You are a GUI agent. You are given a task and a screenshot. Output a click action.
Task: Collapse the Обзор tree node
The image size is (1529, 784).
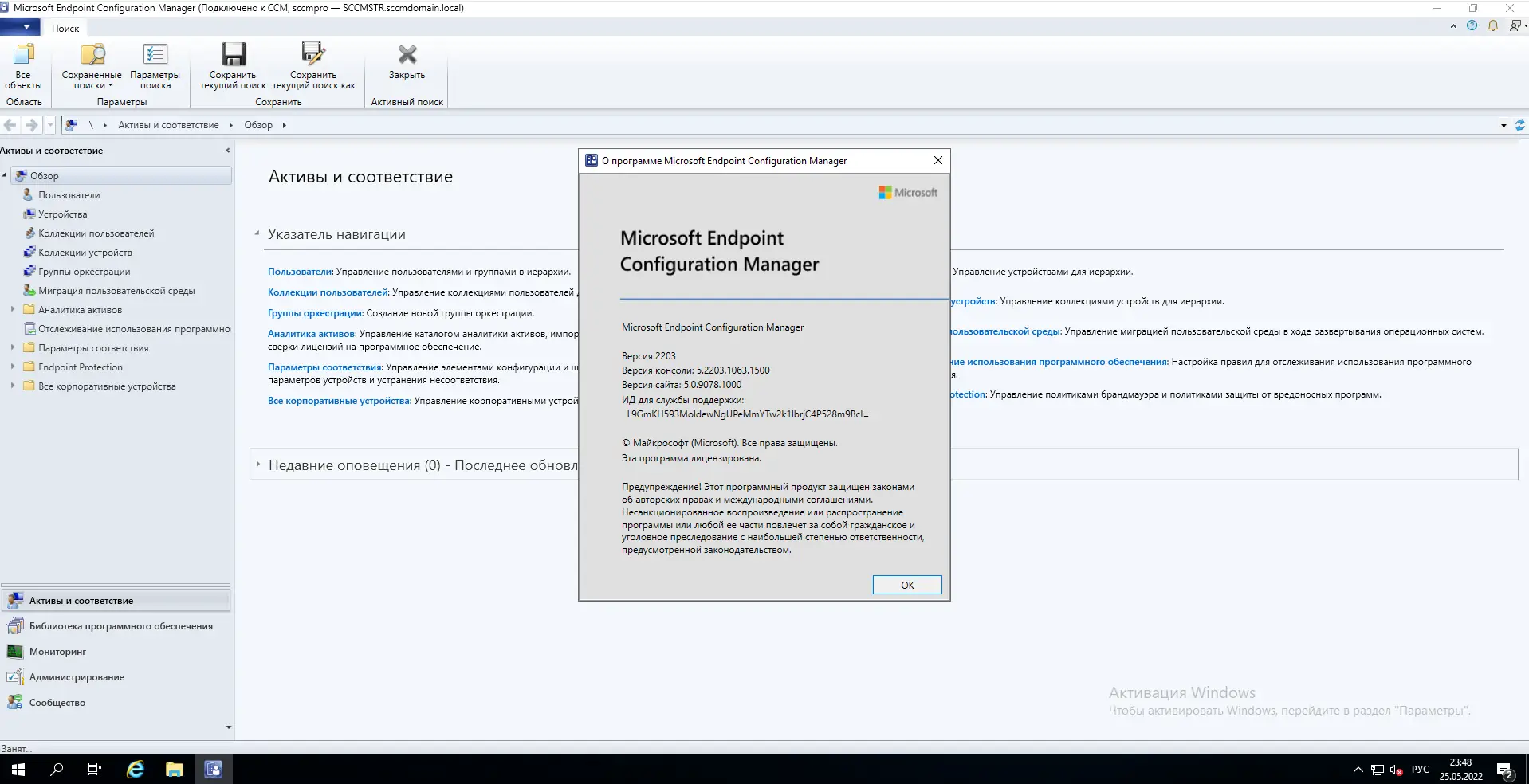click(5, 175)
